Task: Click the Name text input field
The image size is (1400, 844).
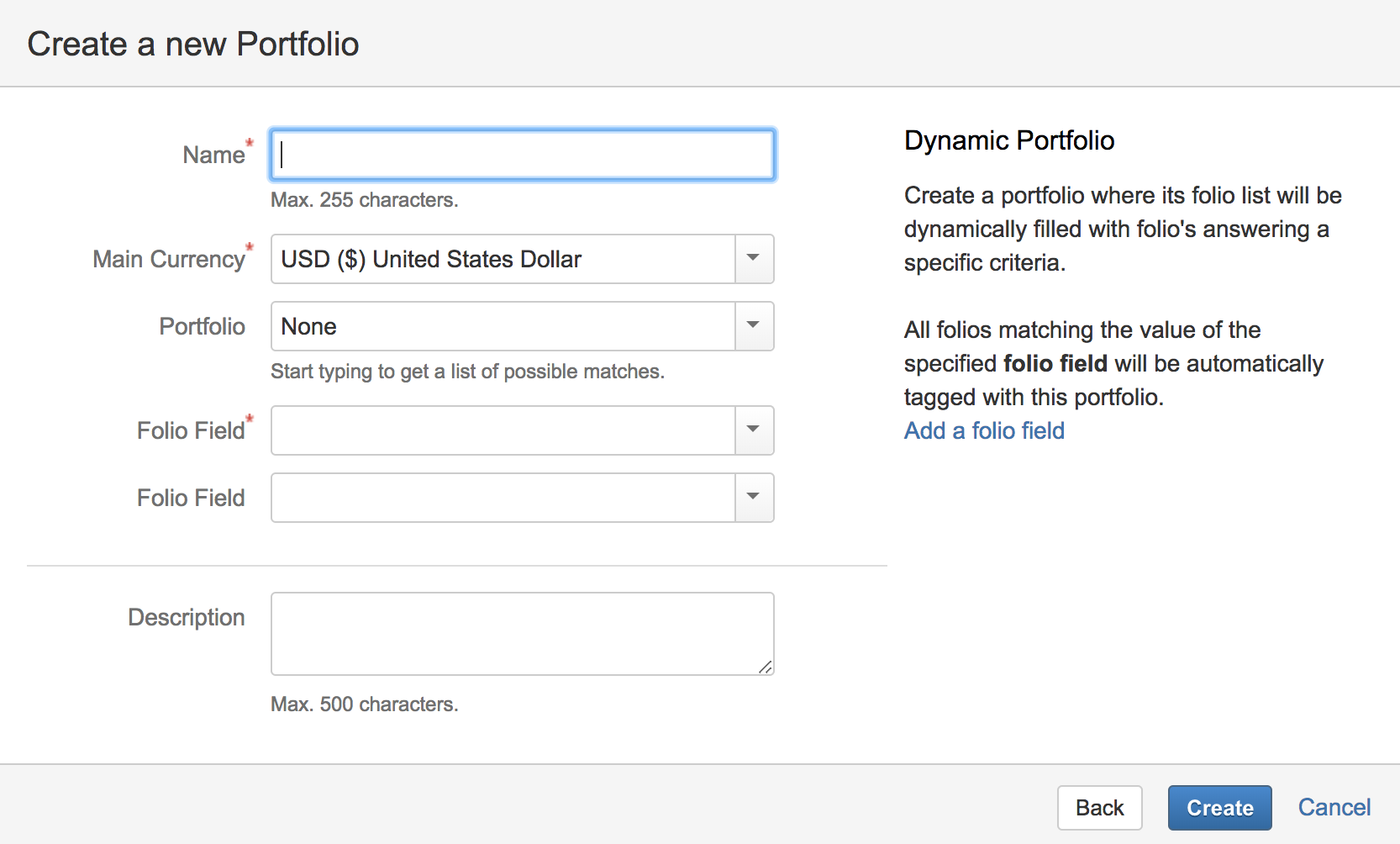Action: (521, 155)
